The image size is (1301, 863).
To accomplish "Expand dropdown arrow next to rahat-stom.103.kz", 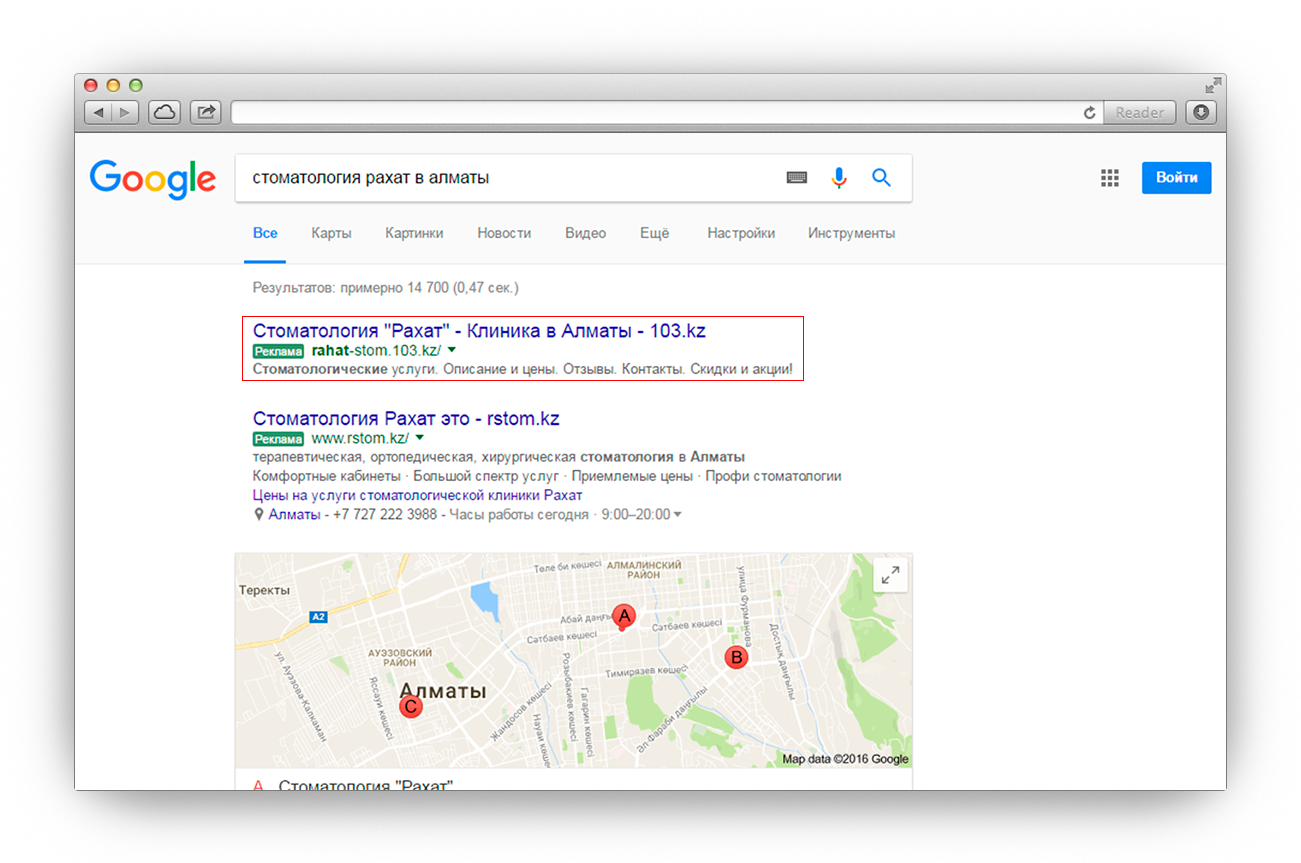I will point(451,351).
